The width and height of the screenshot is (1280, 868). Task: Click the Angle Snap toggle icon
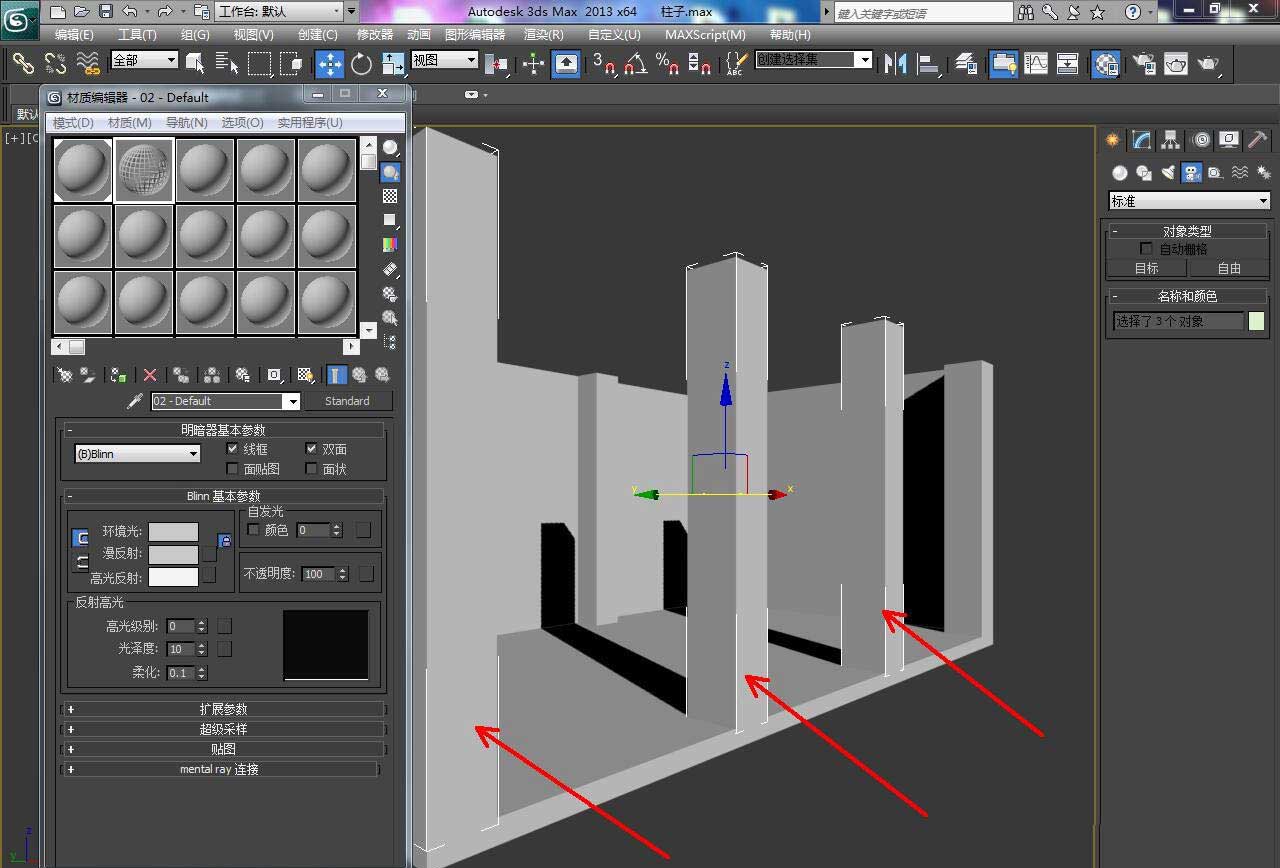(635, 64)
